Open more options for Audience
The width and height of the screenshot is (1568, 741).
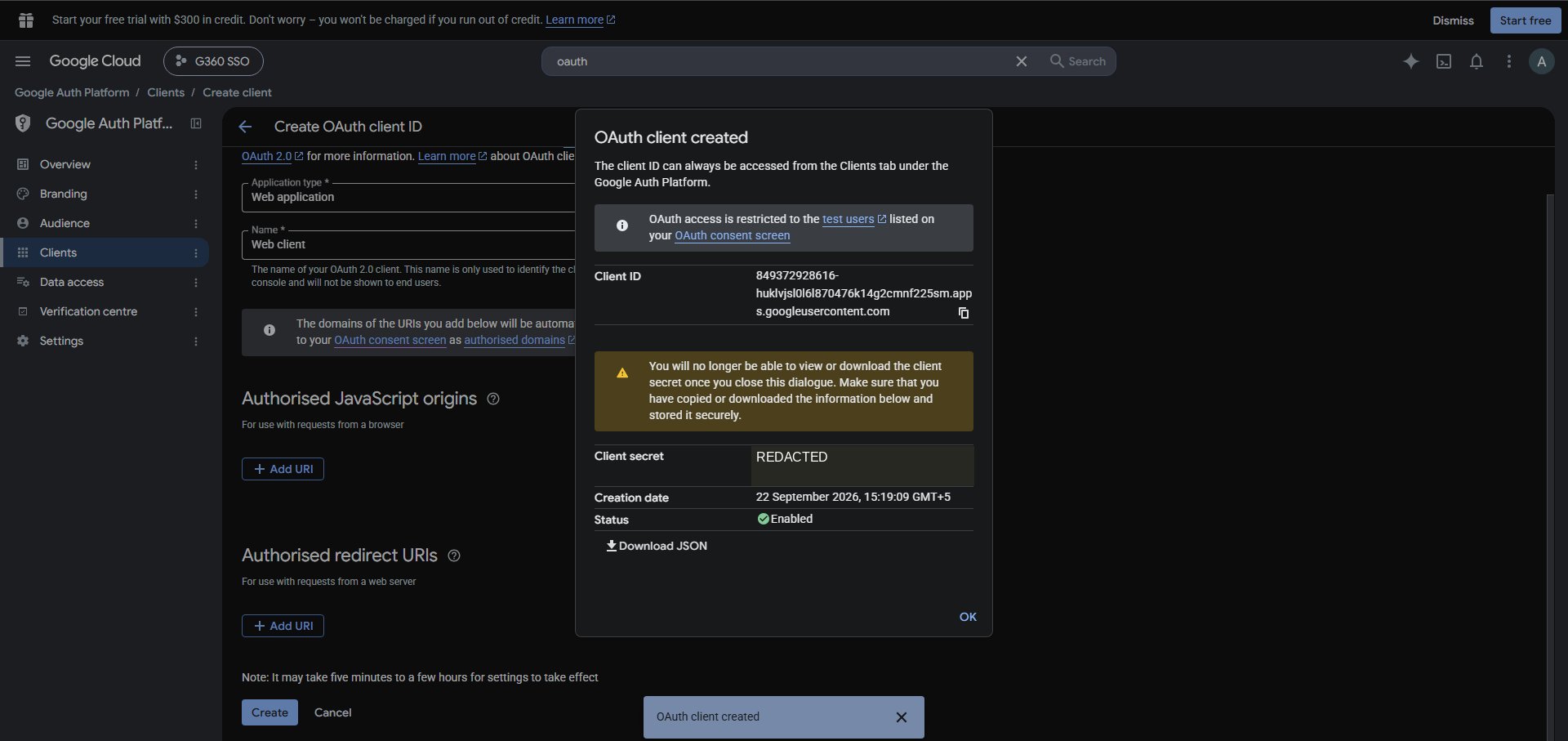(x=196, y=224)
